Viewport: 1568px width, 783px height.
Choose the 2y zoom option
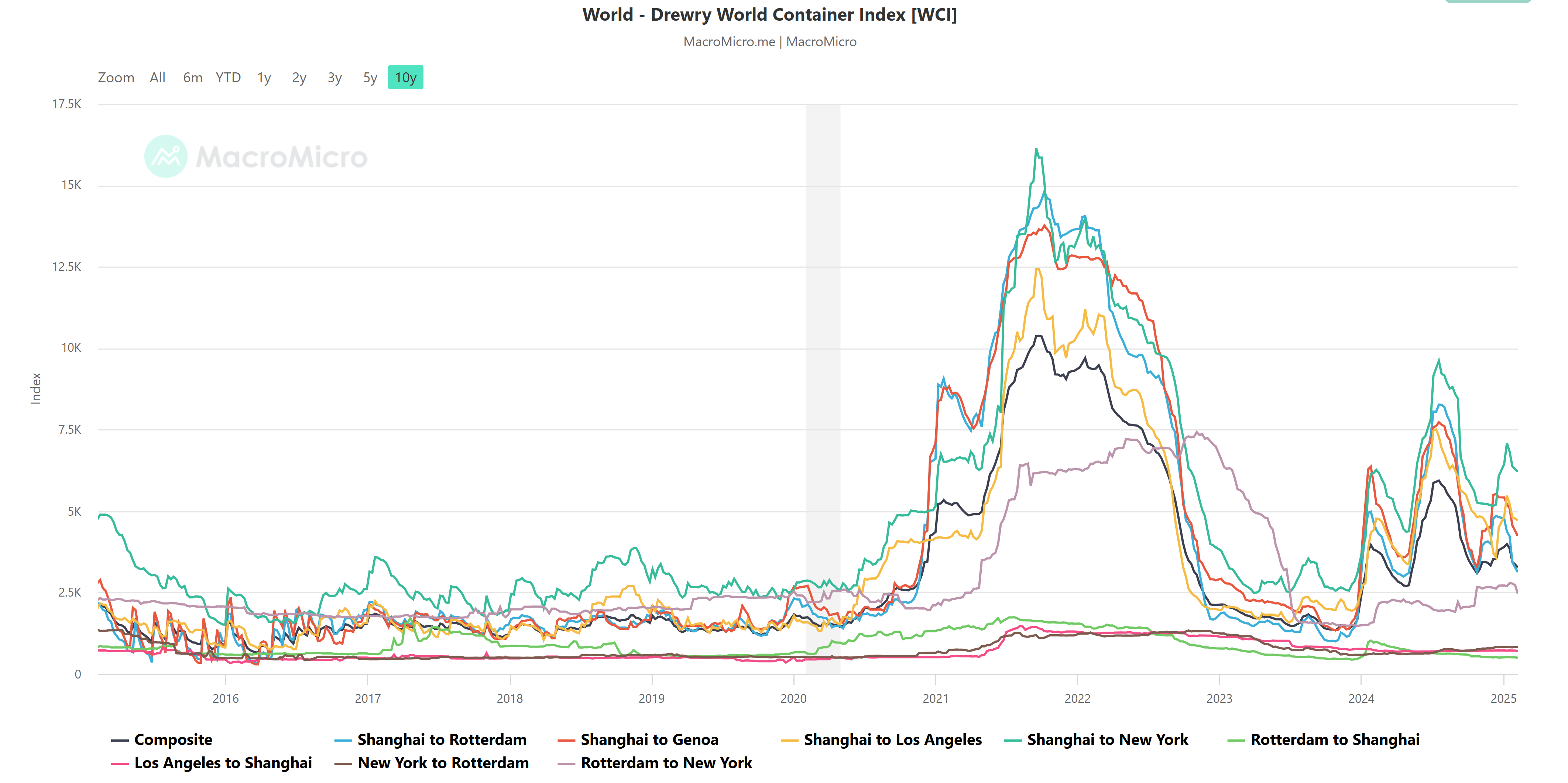pyautogui.click(x=299, y=77)
